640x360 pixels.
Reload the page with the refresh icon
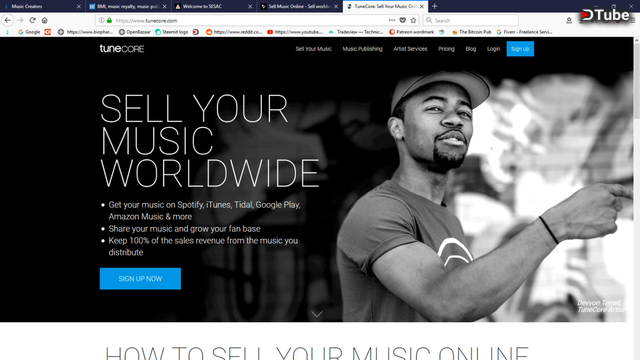(x=32, y=20)
